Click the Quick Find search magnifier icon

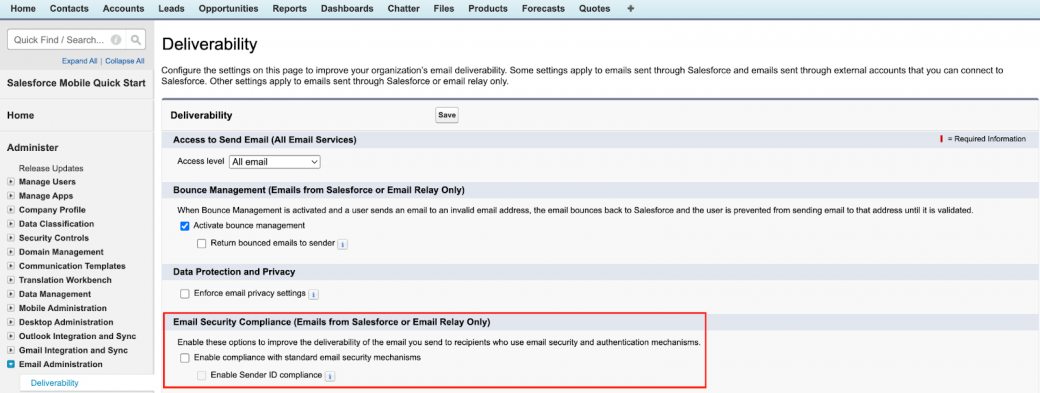click(135, 40)
